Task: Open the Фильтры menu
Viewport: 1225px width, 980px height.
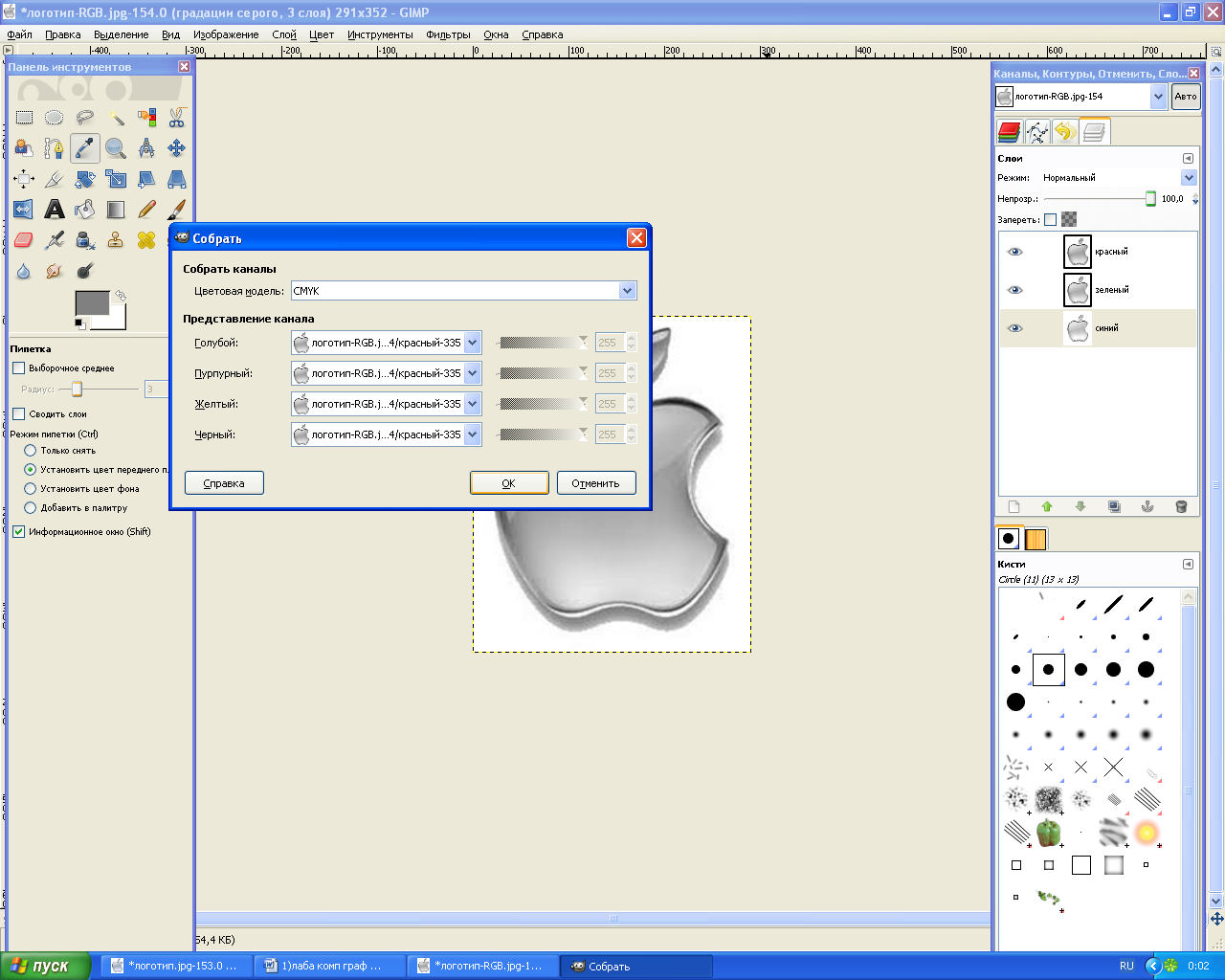Action: click(448, 34)
